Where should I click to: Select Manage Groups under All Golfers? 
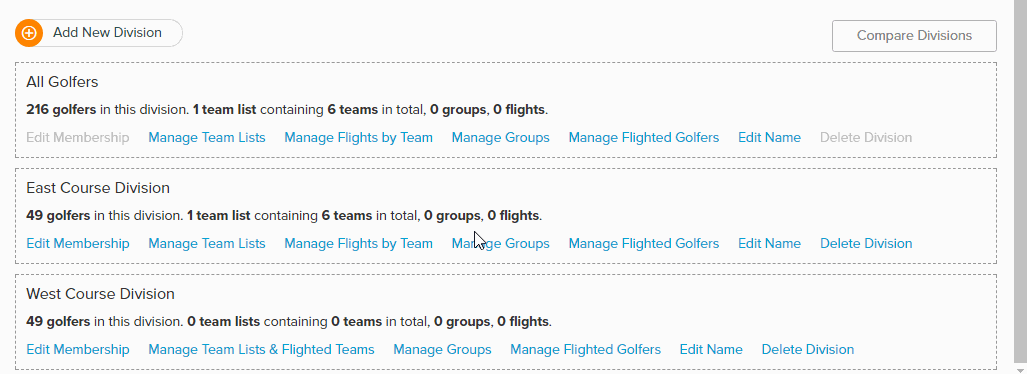tap(500, 138)
